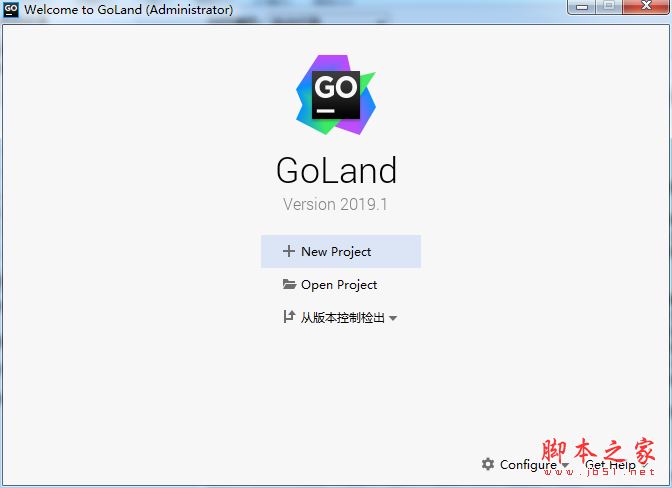
Task: Open the Configure menu
Action: click(x=525, y=464)
